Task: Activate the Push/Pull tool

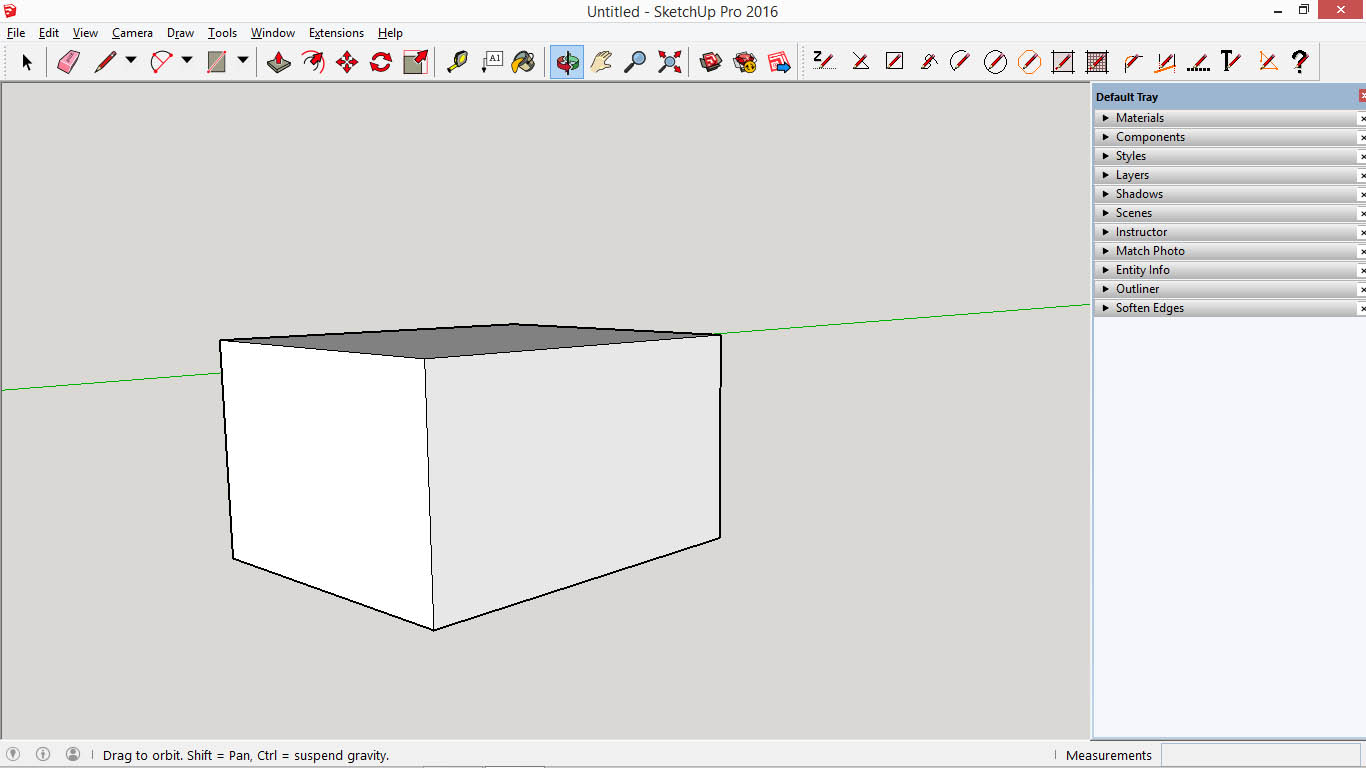Action: pyautogui.click(x=278, y=61)
